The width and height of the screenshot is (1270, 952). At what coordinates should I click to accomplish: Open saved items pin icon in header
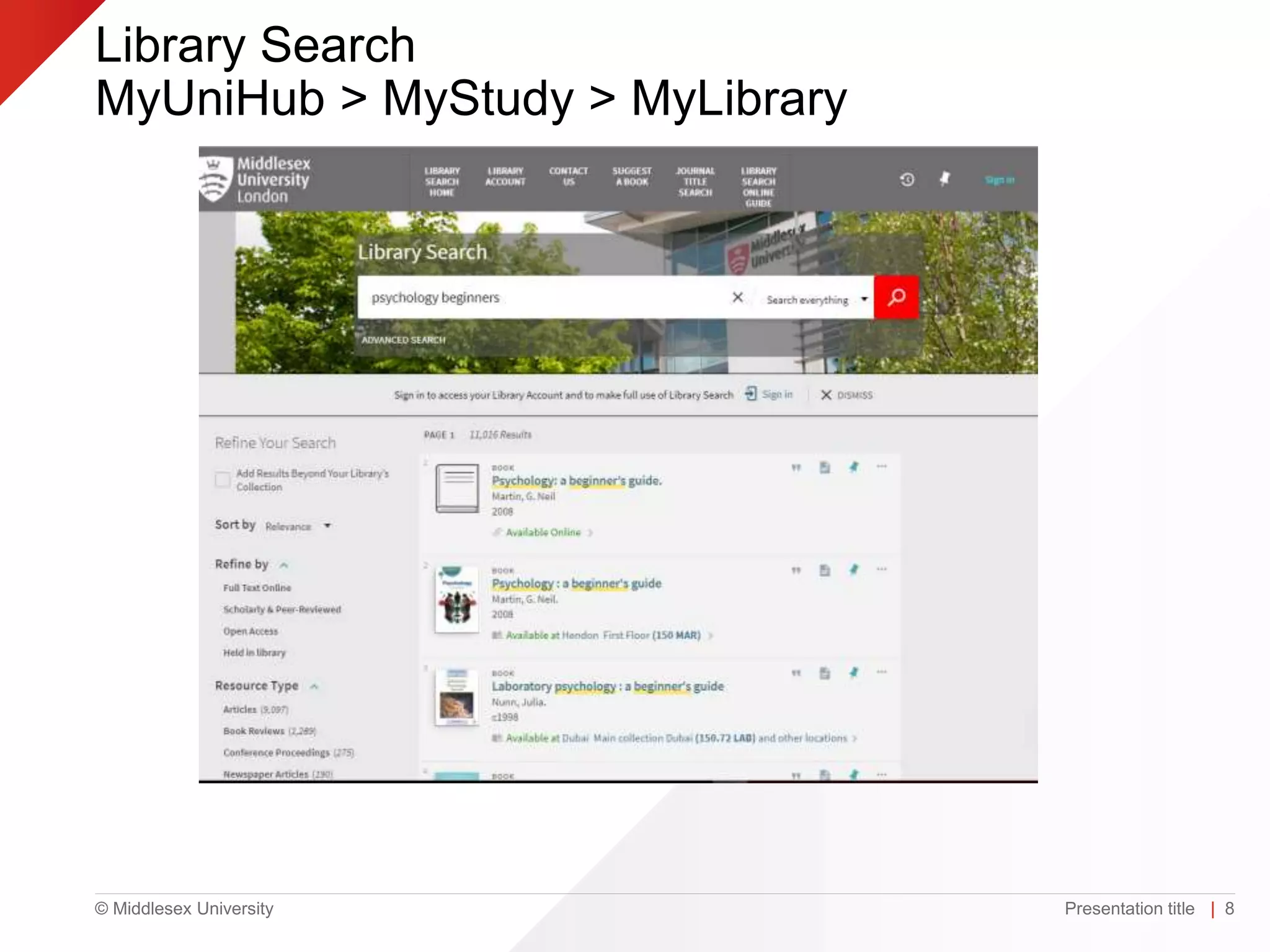(x=944, y=179)
